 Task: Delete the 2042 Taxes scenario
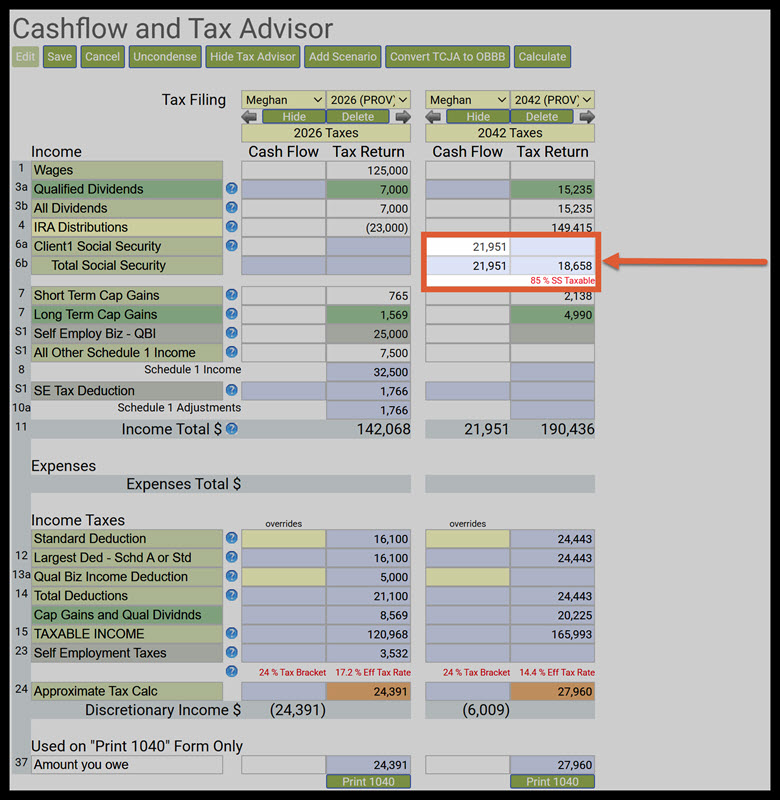(x=542, y=117)
